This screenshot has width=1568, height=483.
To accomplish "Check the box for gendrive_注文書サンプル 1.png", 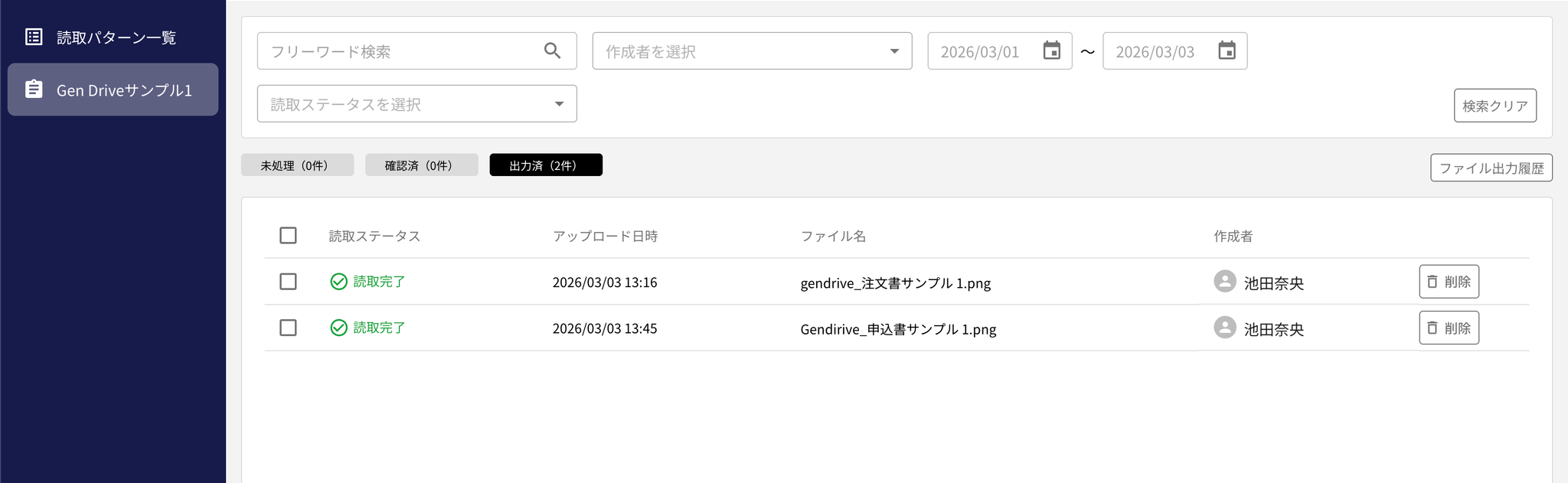I will [288, 282].
